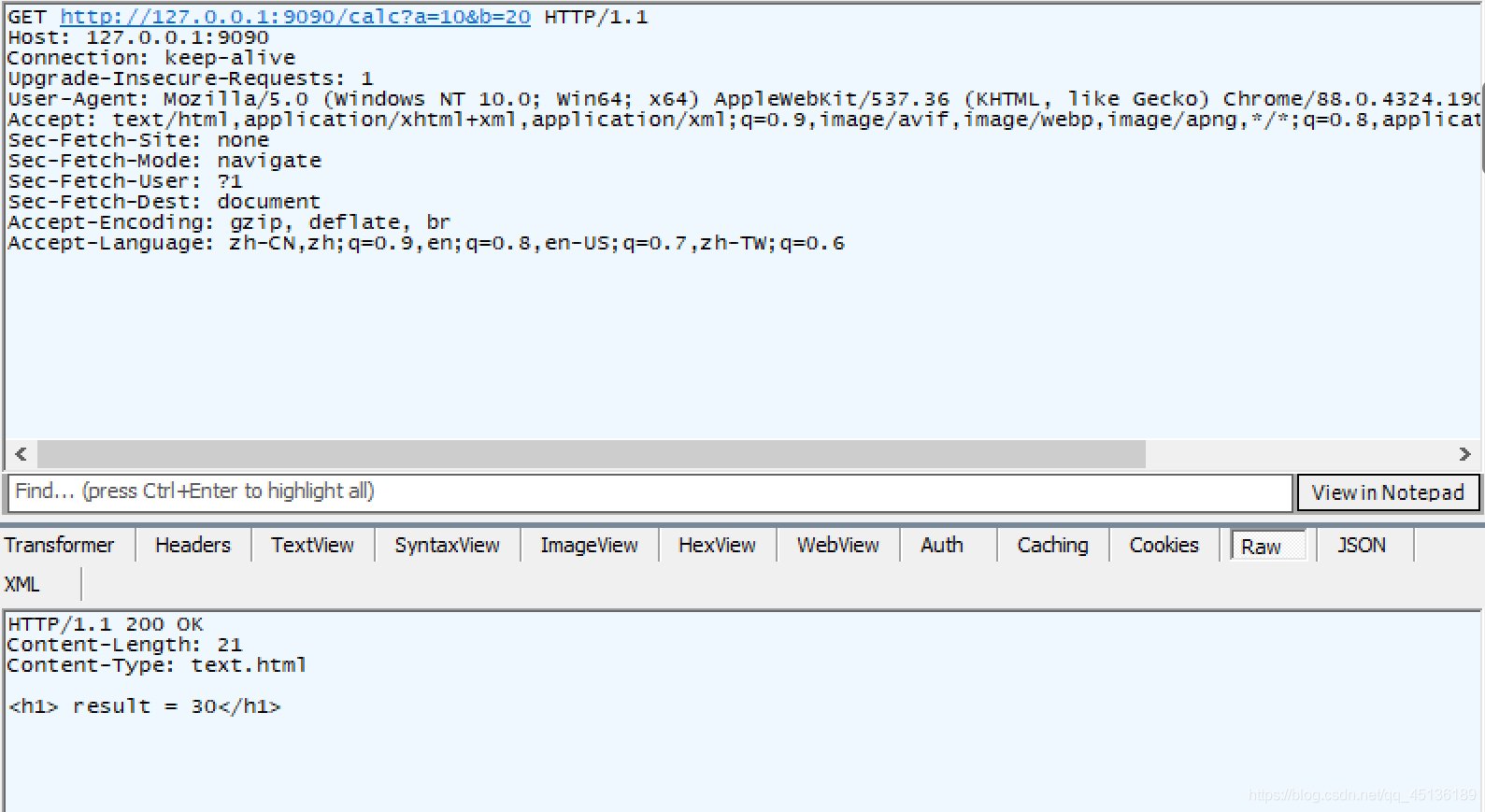
Task: Open the SyntaxView tab
Action: point(447,545)
